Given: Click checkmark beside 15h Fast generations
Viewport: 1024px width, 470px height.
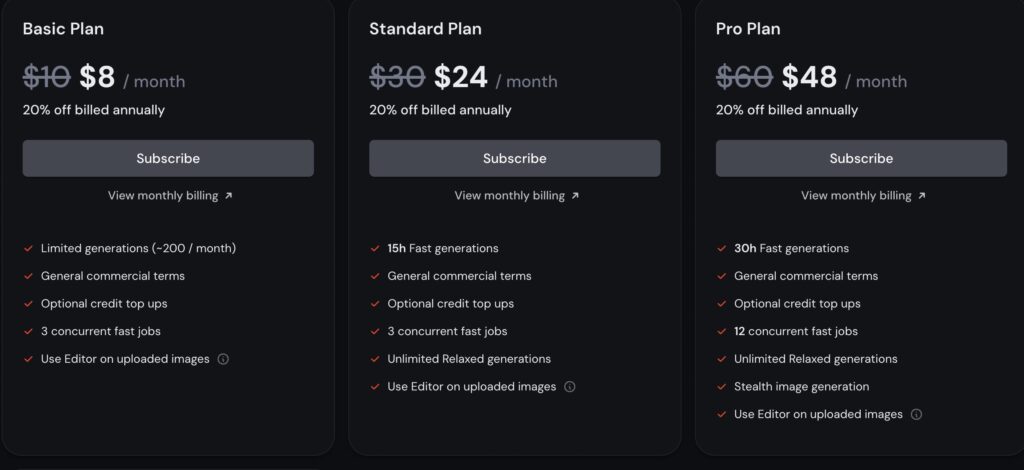Looking at the screenshot, I should (375, 248).
